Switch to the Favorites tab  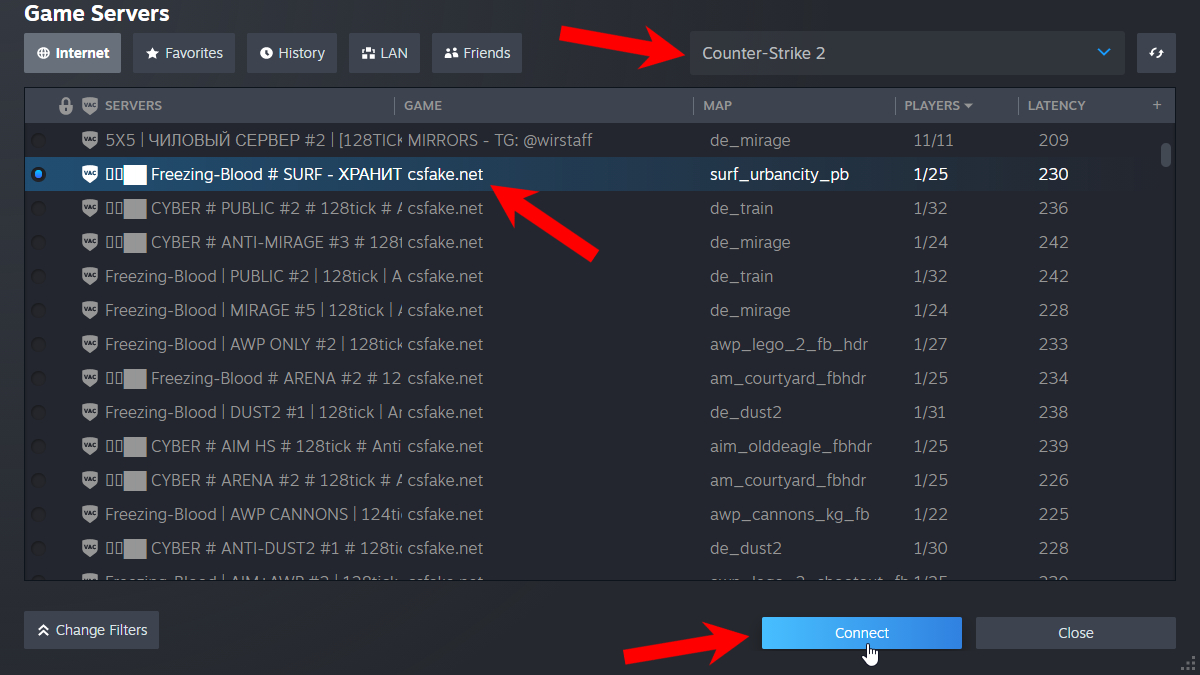pyautogui.click(x=184, y=53)
